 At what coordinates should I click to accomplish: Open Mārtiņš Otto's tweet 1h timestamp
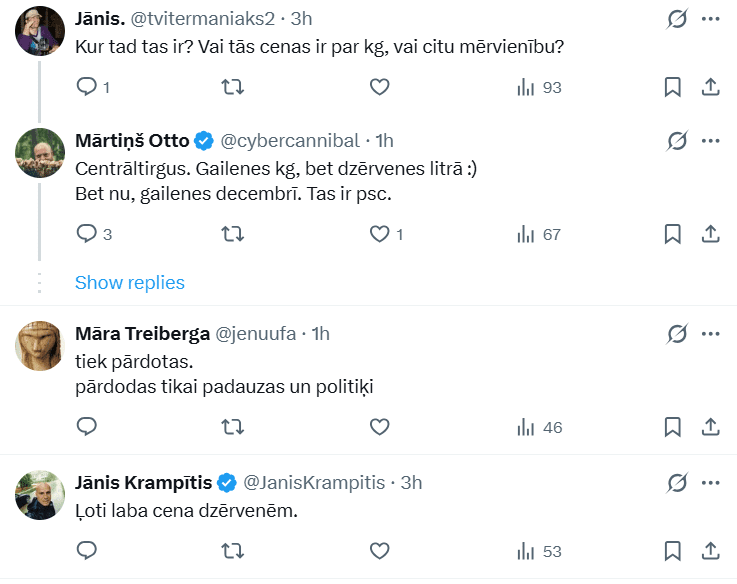[385, 140]
